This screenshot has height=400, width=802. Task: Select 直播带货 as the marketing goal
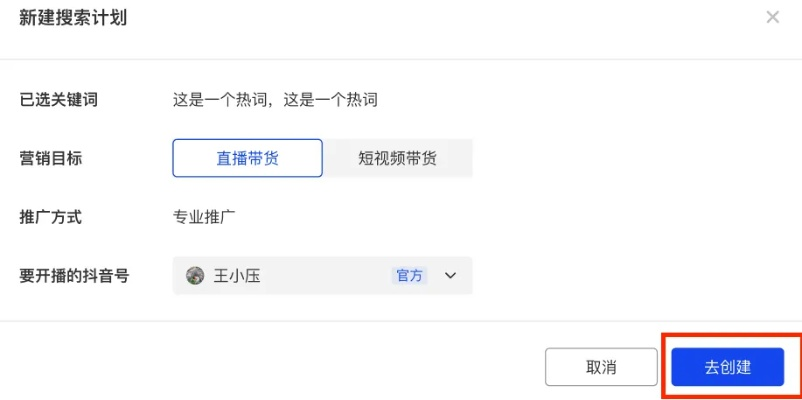point(247,158)
